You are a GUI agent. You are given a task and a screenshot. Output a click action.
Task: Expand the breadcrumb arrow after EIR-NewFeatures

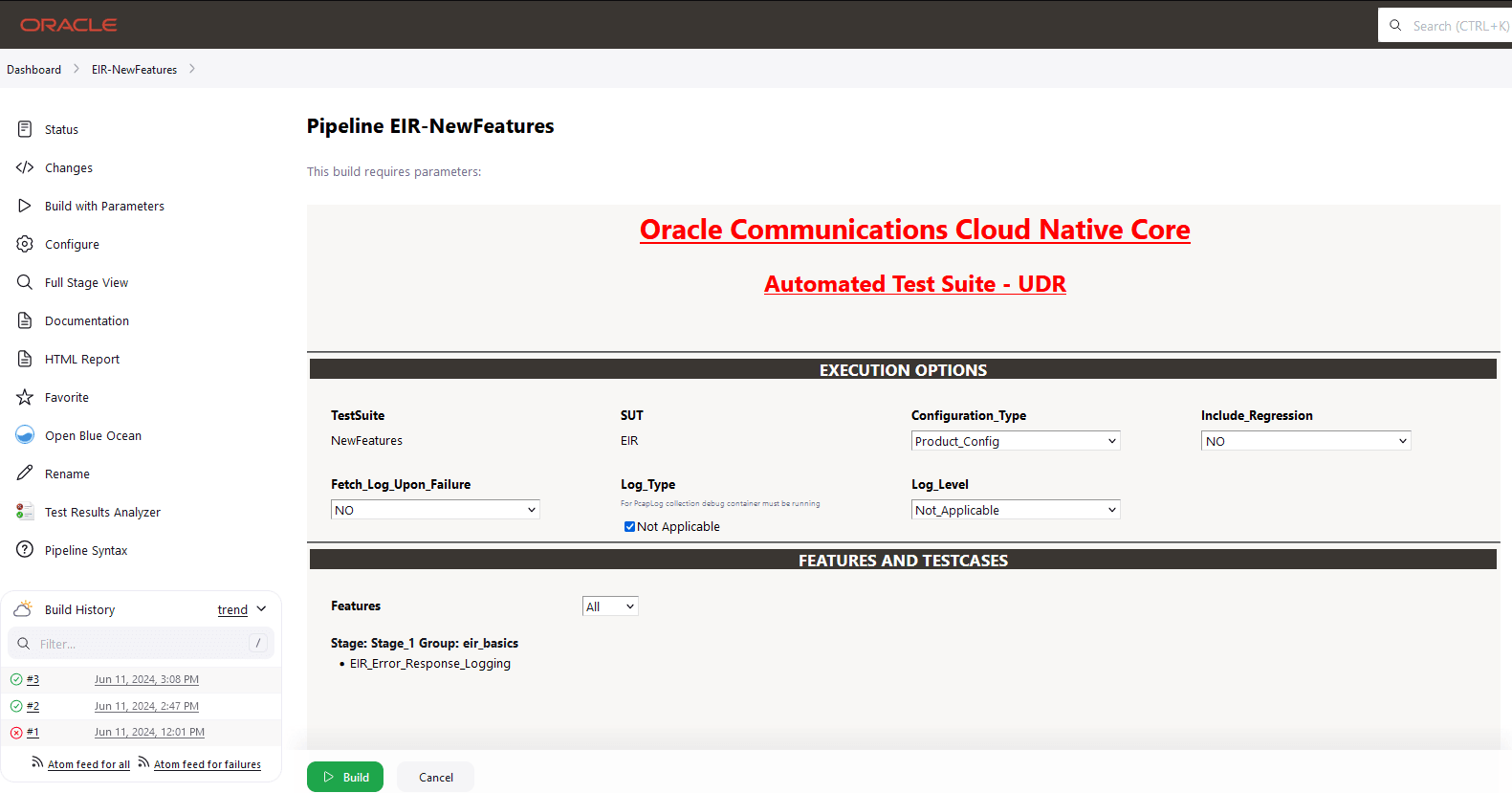pyautogui.click(x=192, y=69)
